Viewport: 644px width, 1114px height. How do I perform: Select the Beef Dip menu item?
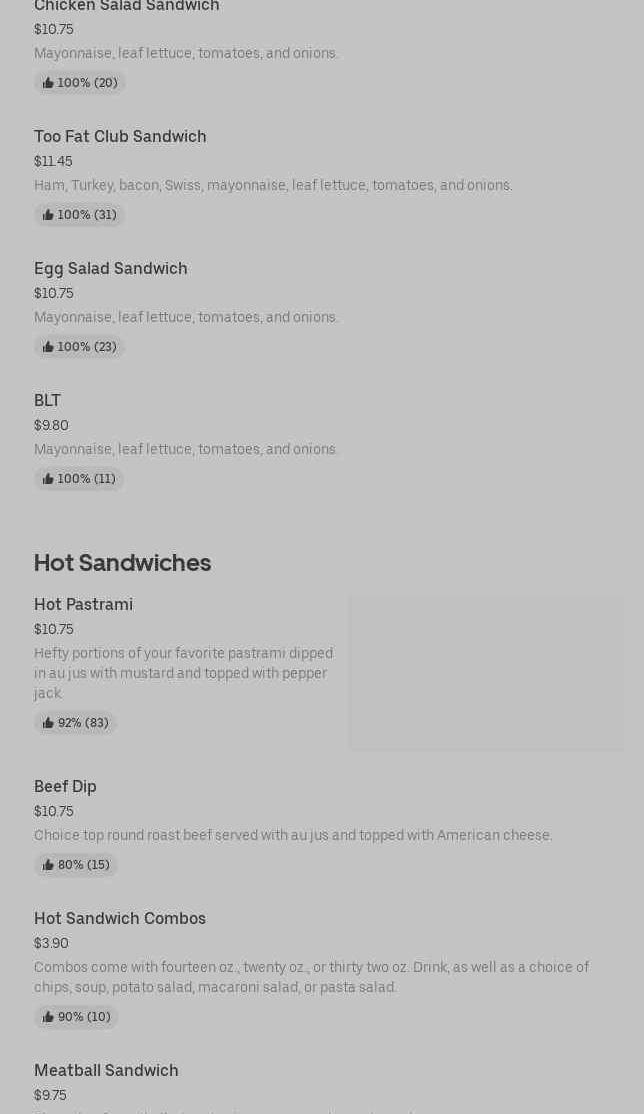(x=66, y=787)
